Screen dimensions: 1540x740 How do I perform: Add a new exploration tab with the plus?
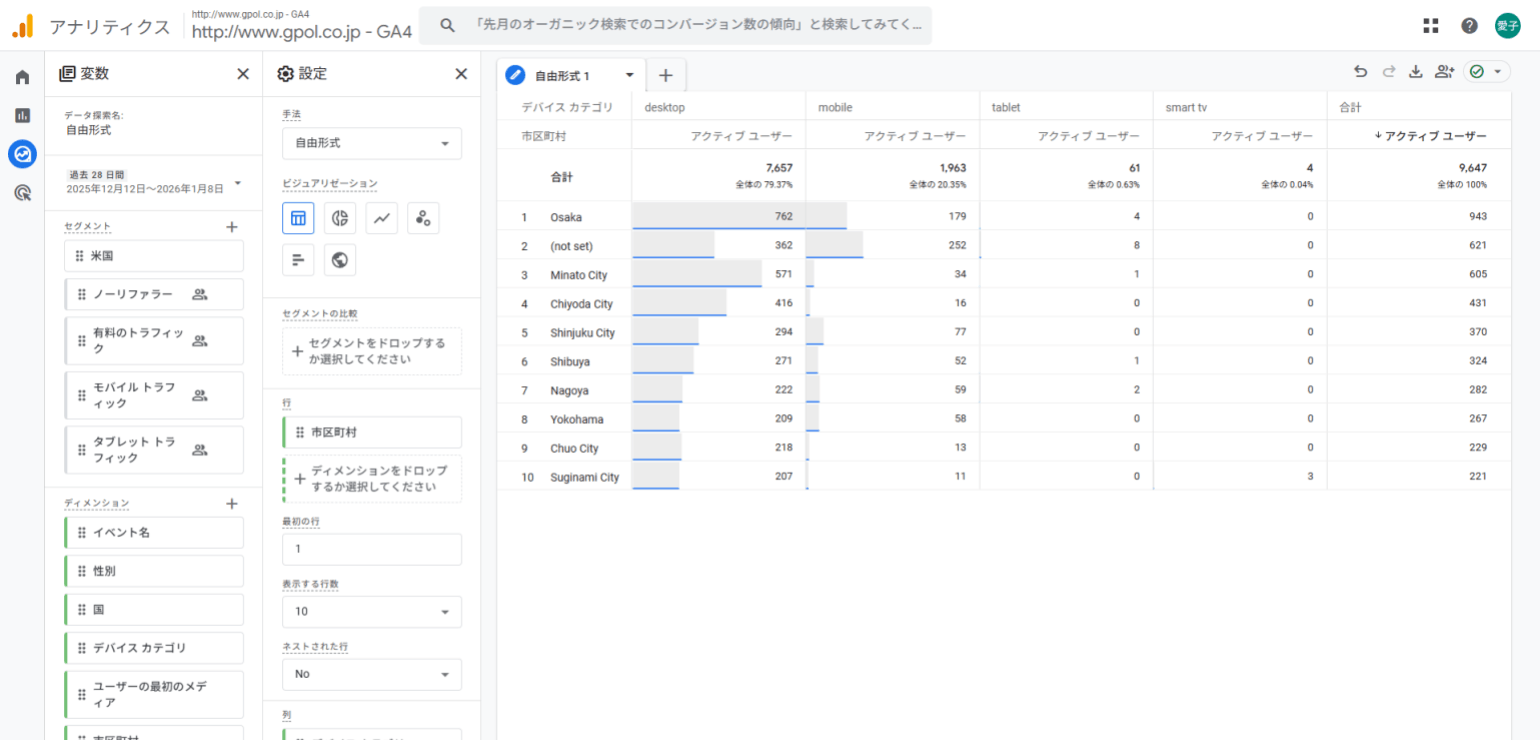(666, 74)
